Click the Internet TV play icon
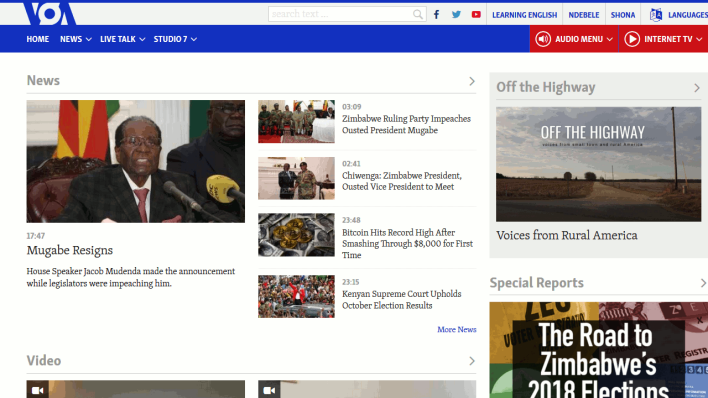The width and height of the screenshot is (708, 398). tap(632, 39)
